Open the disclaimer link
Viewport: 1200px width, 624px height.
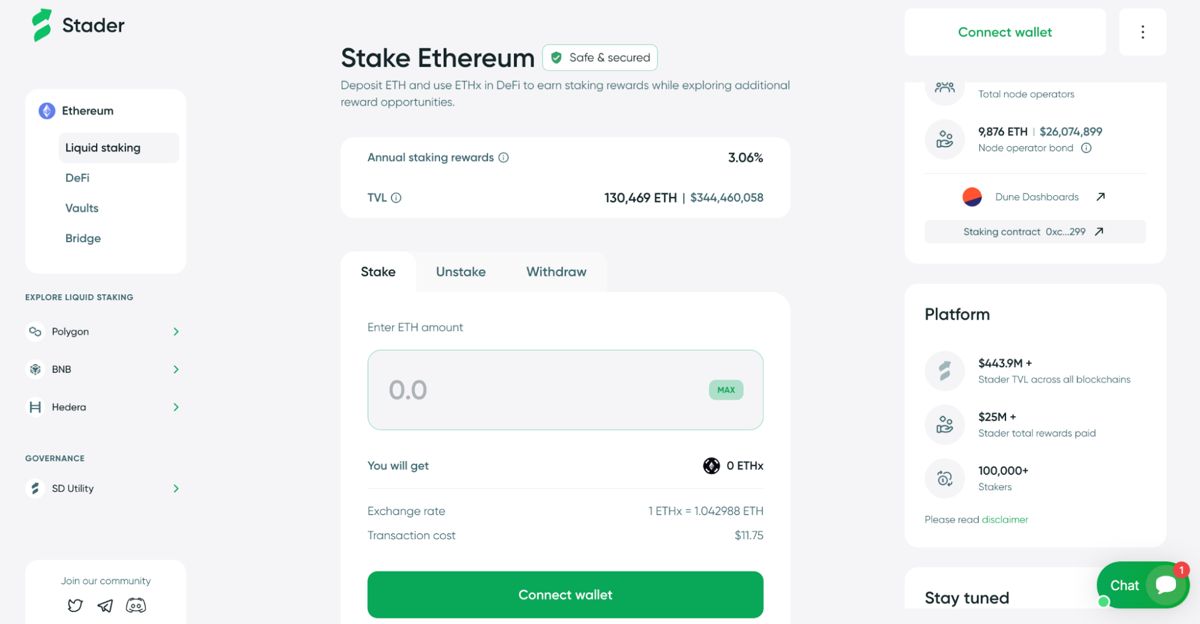point(1004,520)
